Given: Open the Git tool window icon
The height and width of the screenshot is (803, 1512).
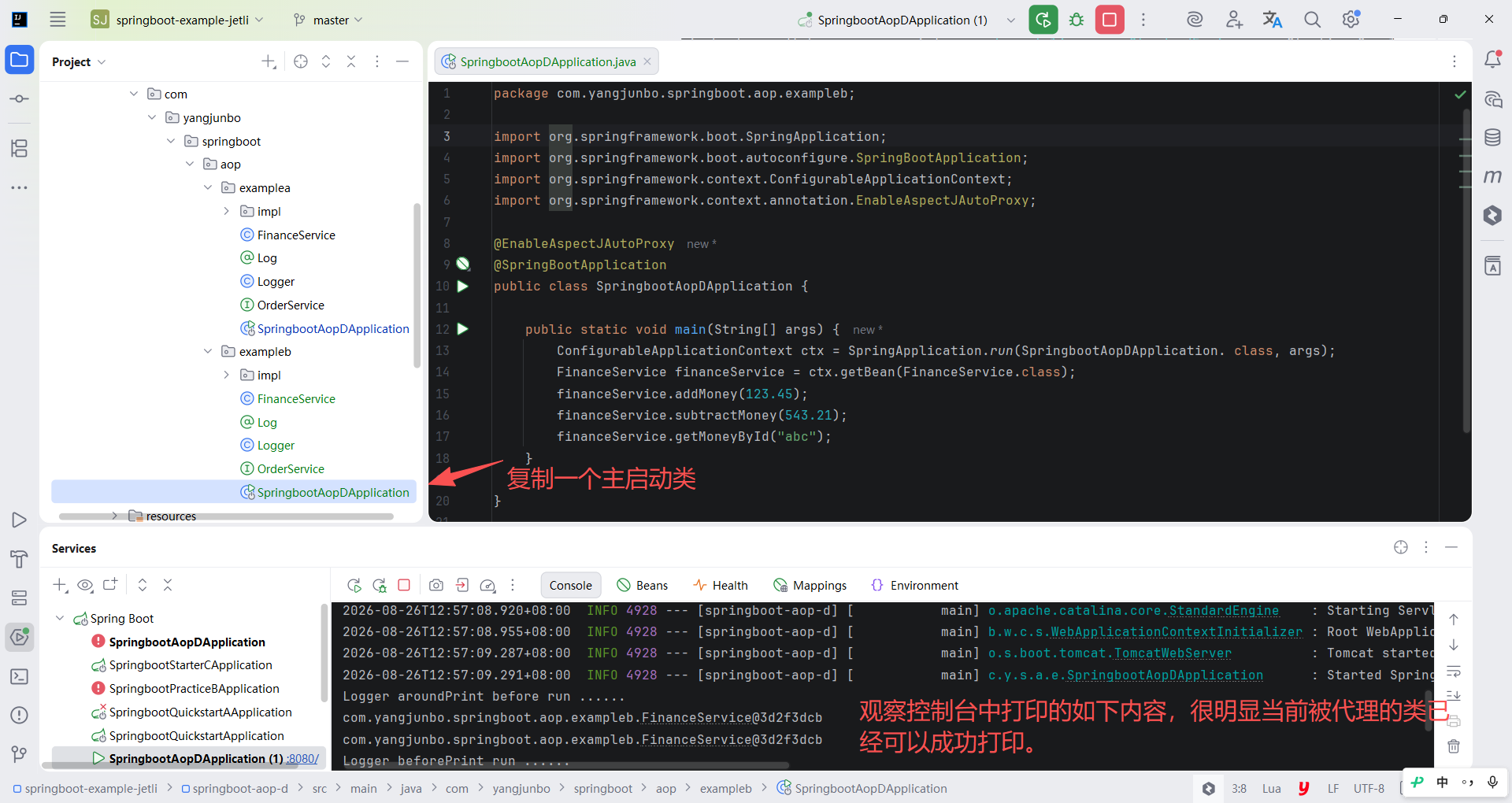Looking at the screenshot, I should click(20, 754).
